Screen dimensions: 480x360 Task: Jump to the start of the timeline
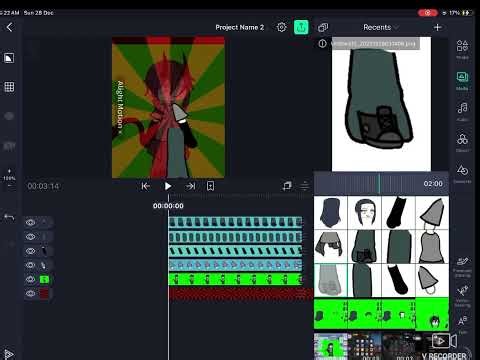tap(145, 186)
